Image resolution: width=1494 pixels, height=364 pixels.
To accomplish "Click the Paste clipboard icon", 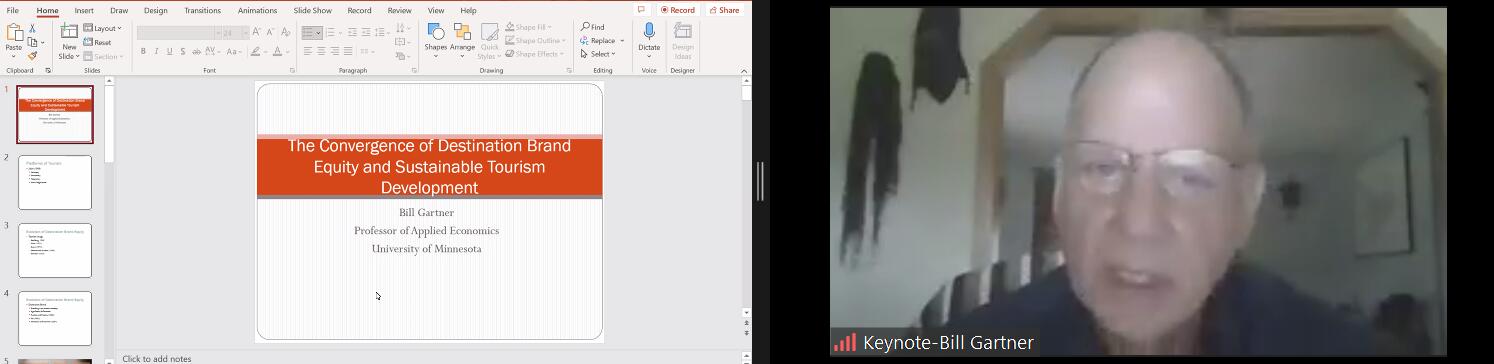I will (13, 39).
